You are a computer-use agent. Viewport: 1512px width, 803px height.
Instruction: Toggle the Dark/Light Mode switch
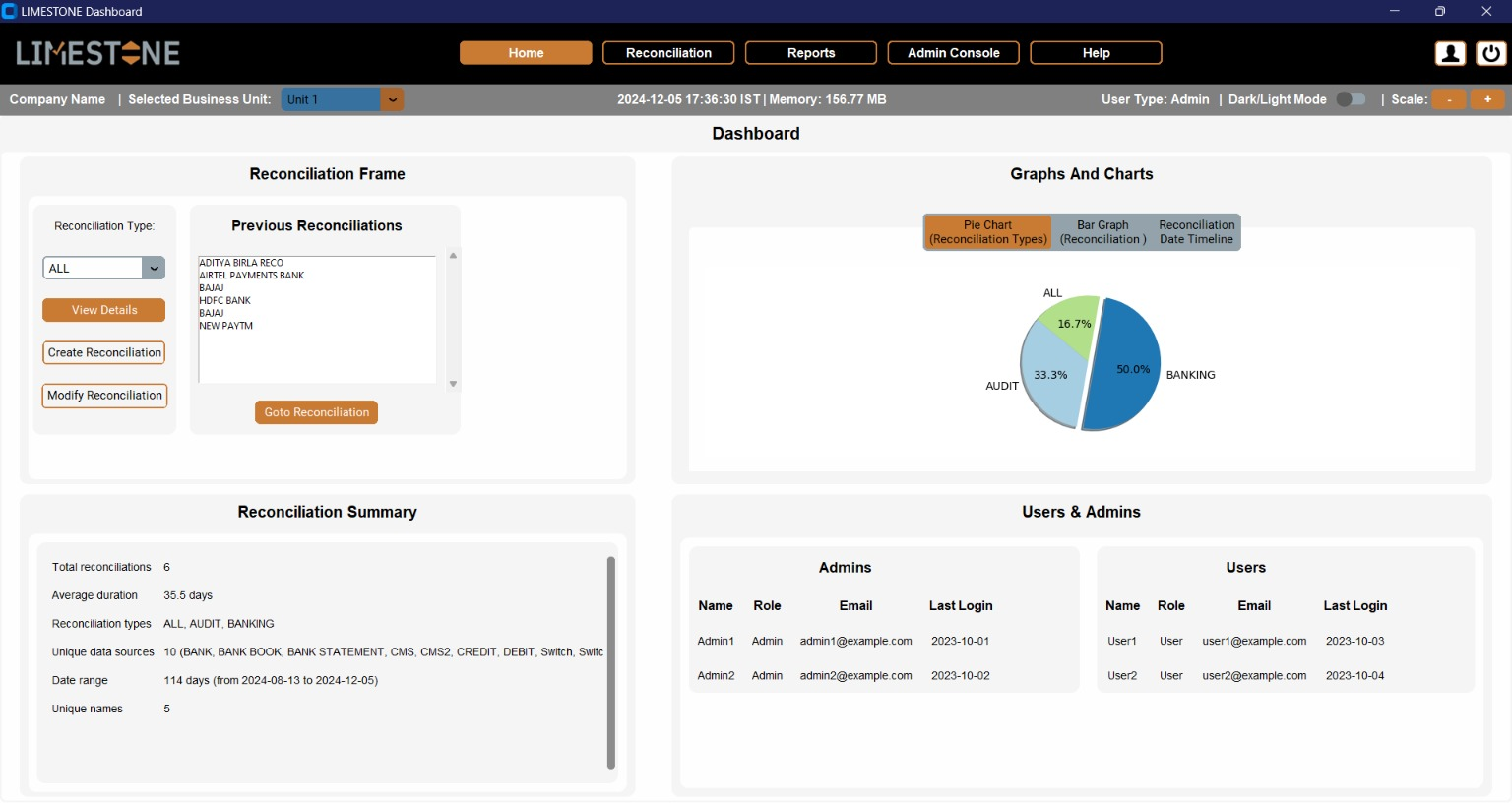tap(1351, 99)
